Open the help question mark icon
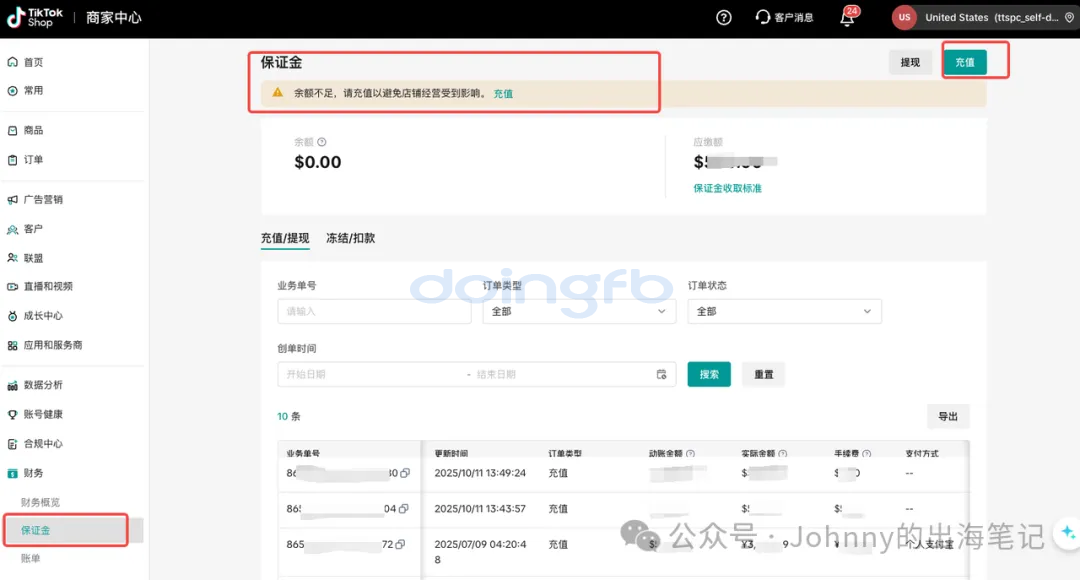Viewport: 1080px width, 580px height. click(x=724, y=17)
